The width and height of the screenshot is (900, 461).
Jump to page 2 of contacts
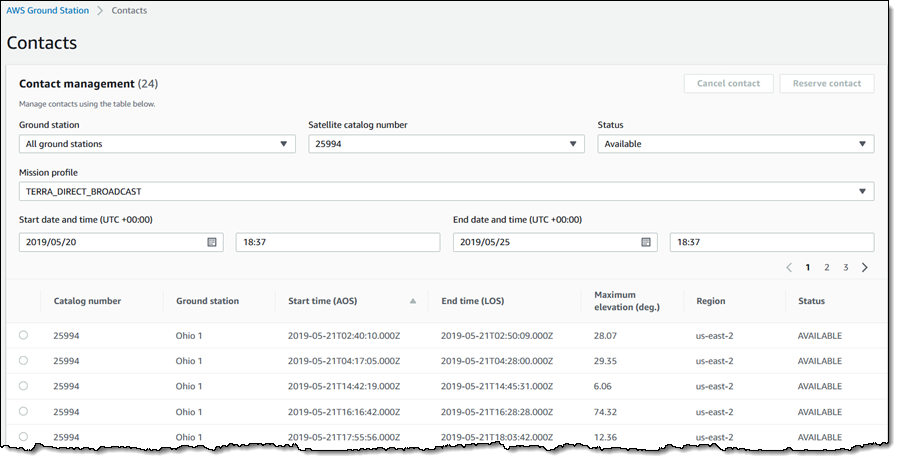[x=827, y=268]
